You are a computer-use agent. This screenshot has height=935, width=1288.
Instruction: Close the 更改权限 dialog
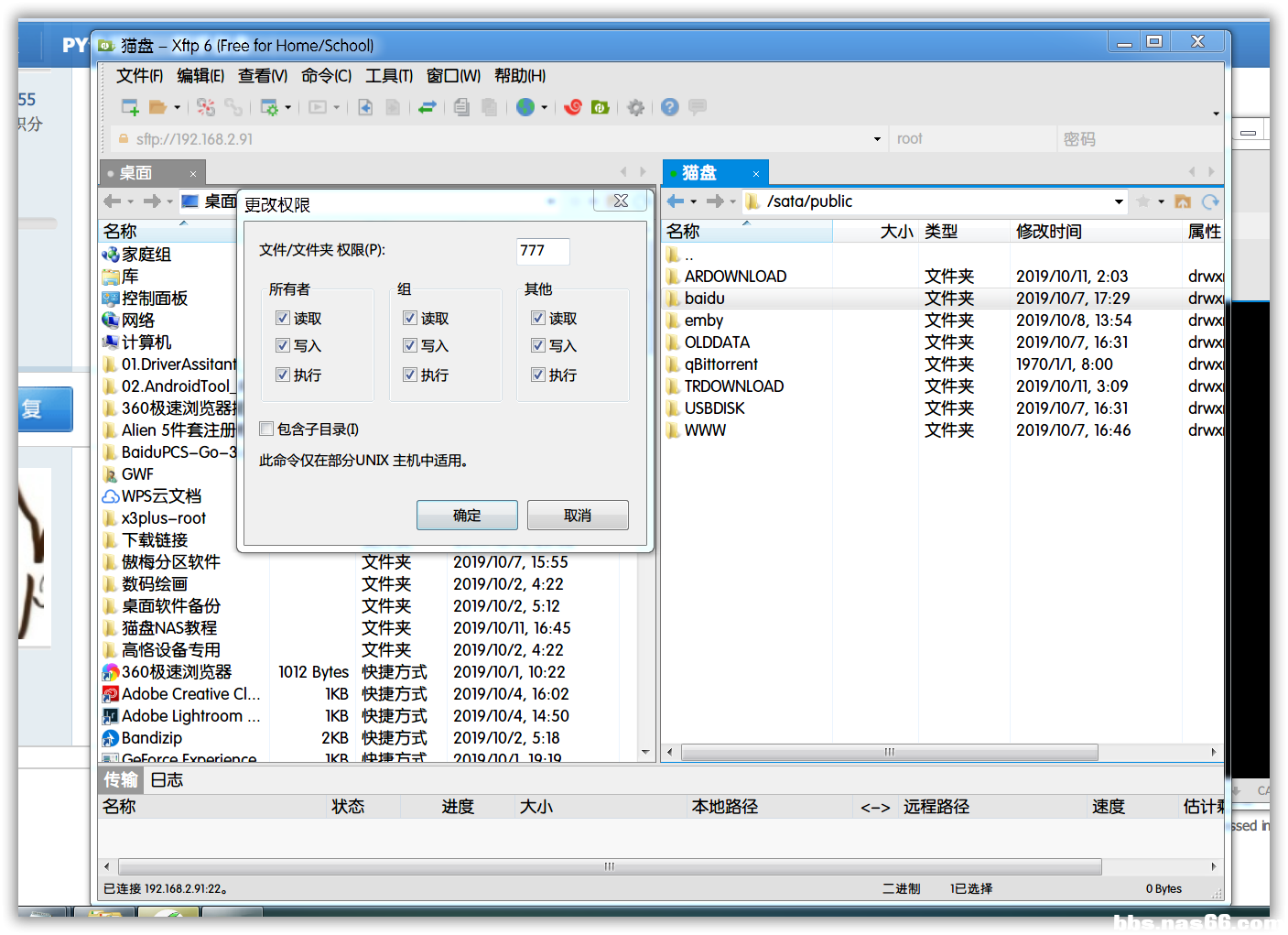pos(621,201)
